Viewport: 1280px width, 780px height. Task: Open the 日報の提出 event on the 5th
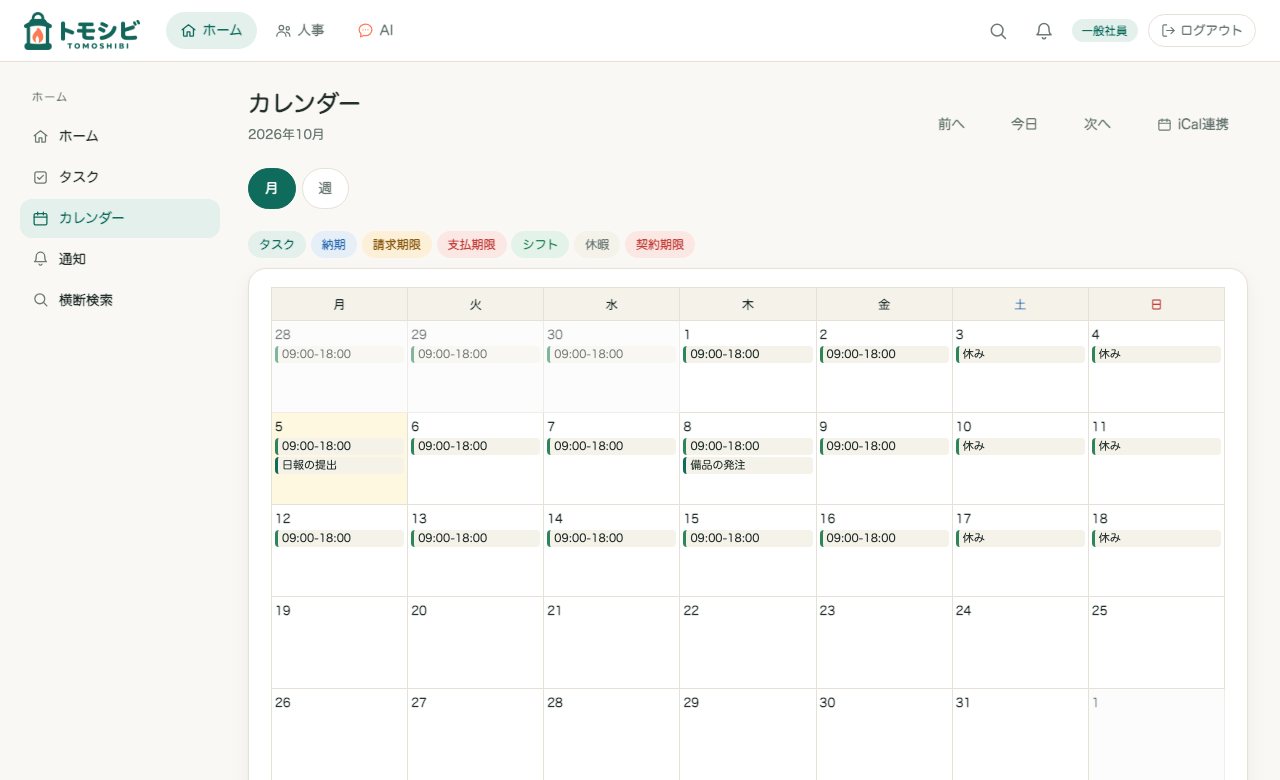click(339, 465)
